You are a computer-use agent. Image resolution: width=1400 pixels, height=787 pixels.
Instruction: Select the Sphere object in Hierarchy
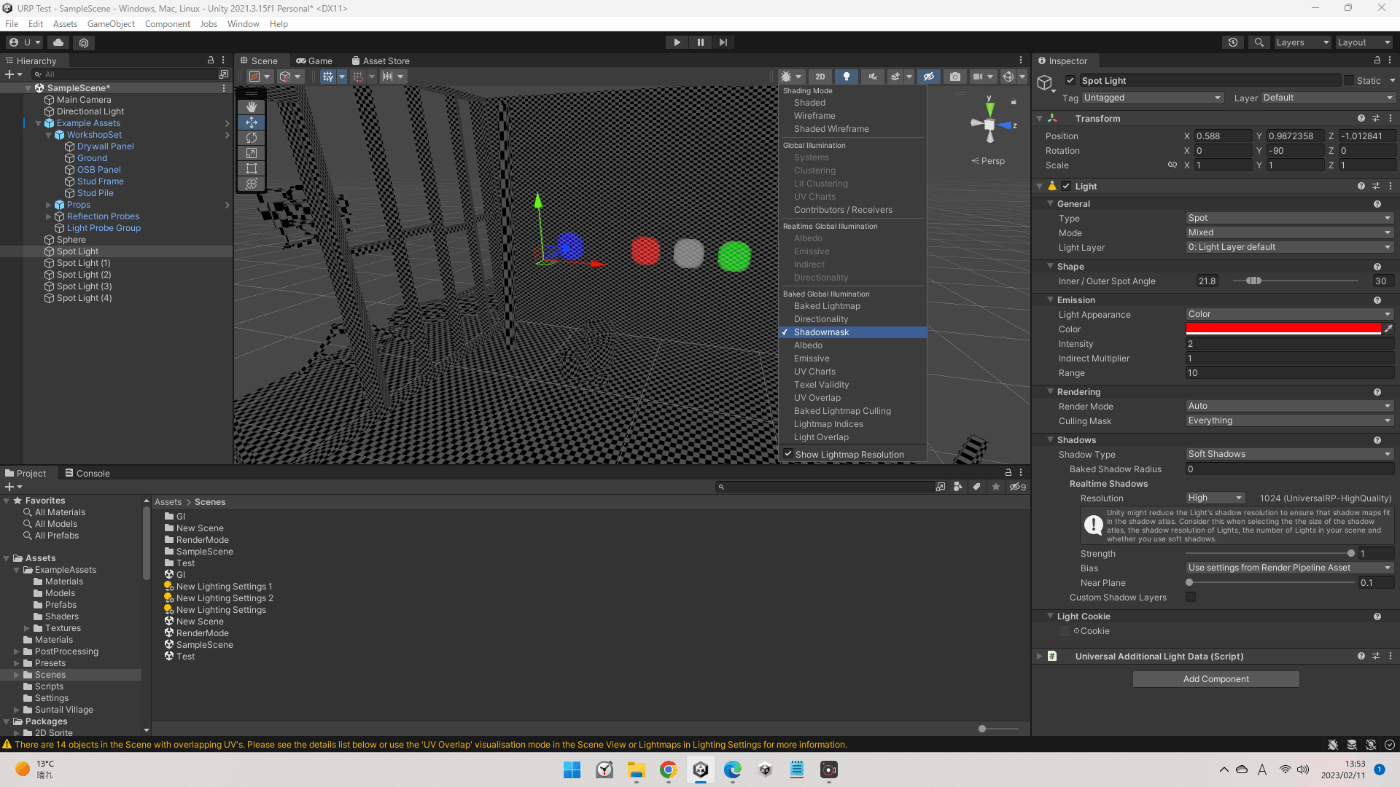point(71,240)
